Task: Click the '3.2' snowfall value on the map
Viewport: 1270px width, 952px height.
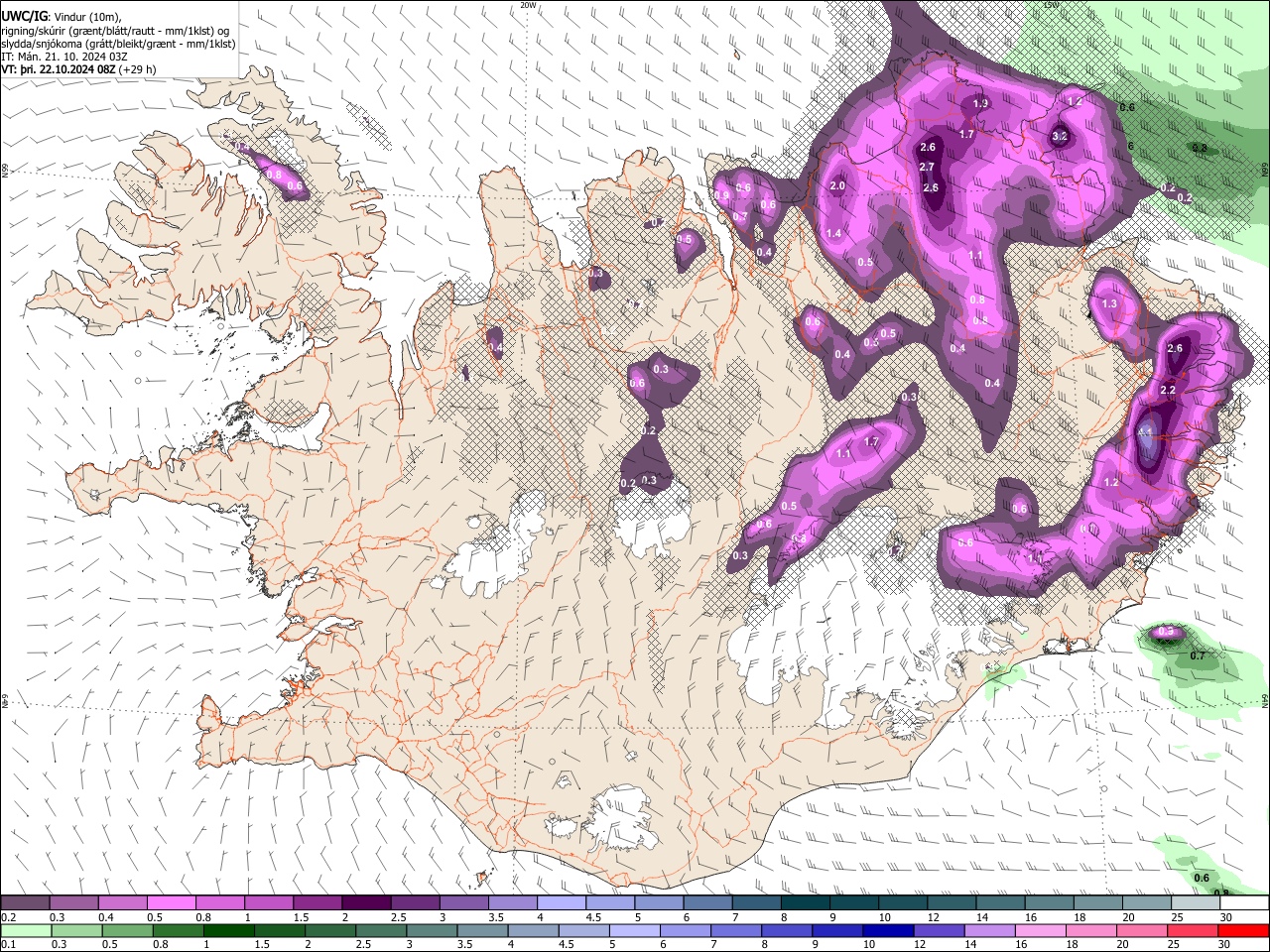Action: point(1060,137)
